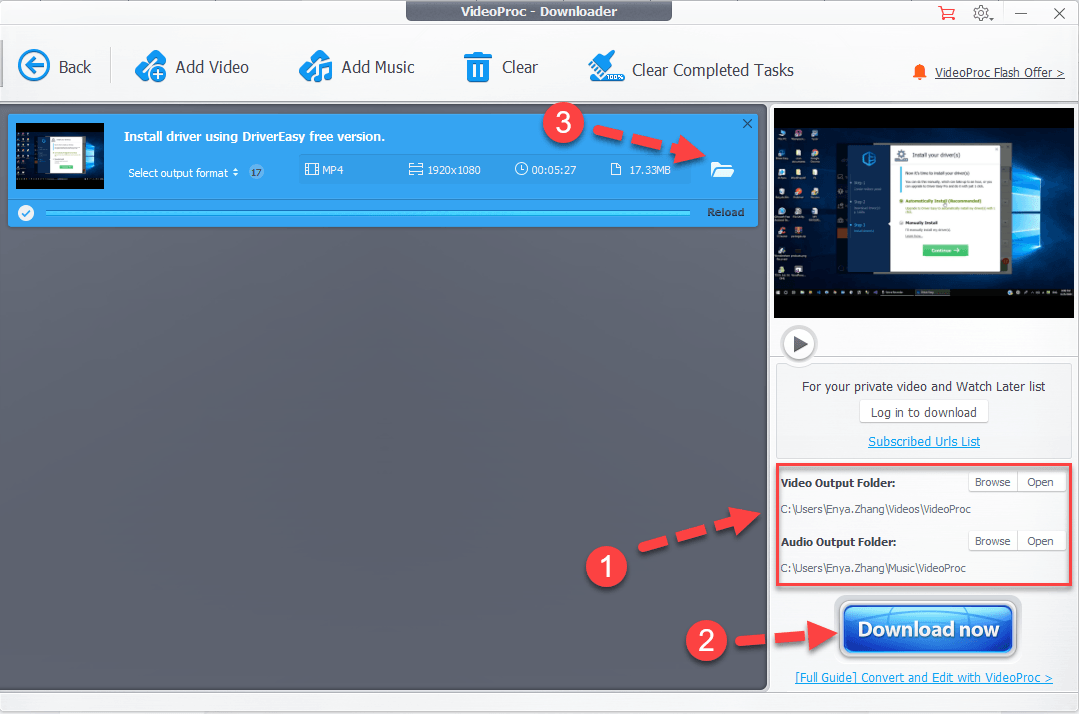Click the Clear Completed Tasks broom icon
The image size is (1079, 714).
click(x=606, y=67)
